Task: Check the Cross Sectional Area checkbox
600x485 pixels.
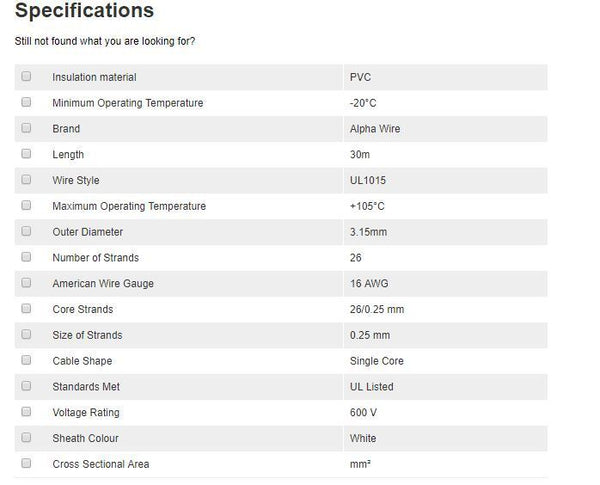Action: [26, 463]
